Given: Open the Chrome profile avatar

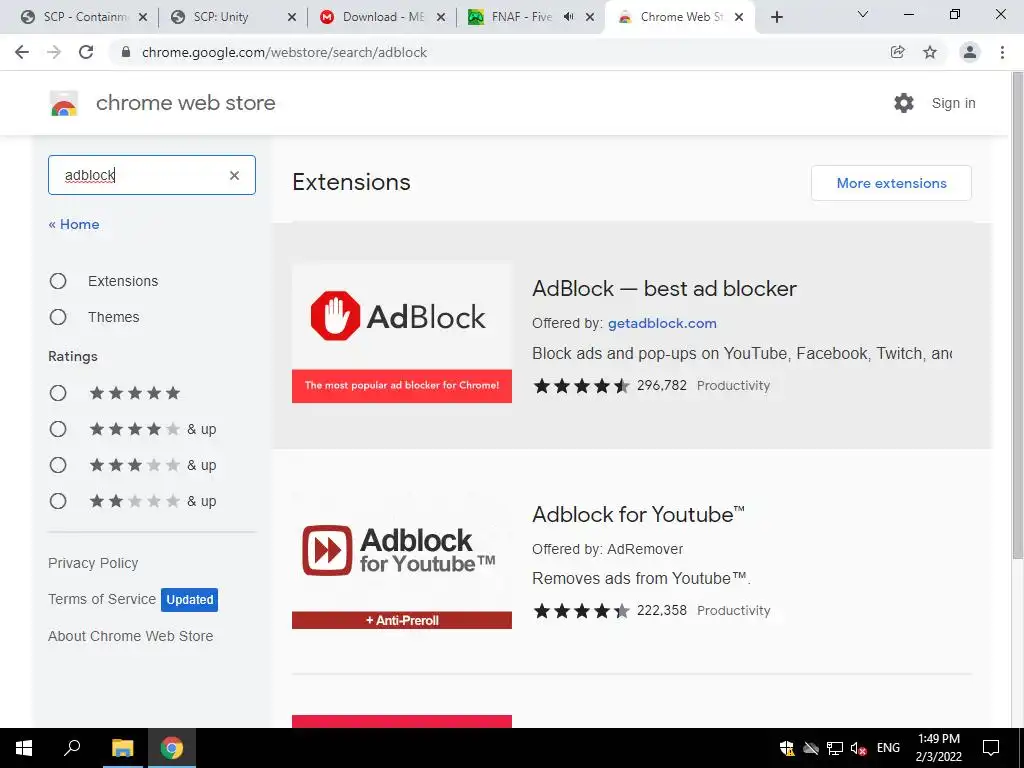Looking at the screenshot, I should [970, 52].
